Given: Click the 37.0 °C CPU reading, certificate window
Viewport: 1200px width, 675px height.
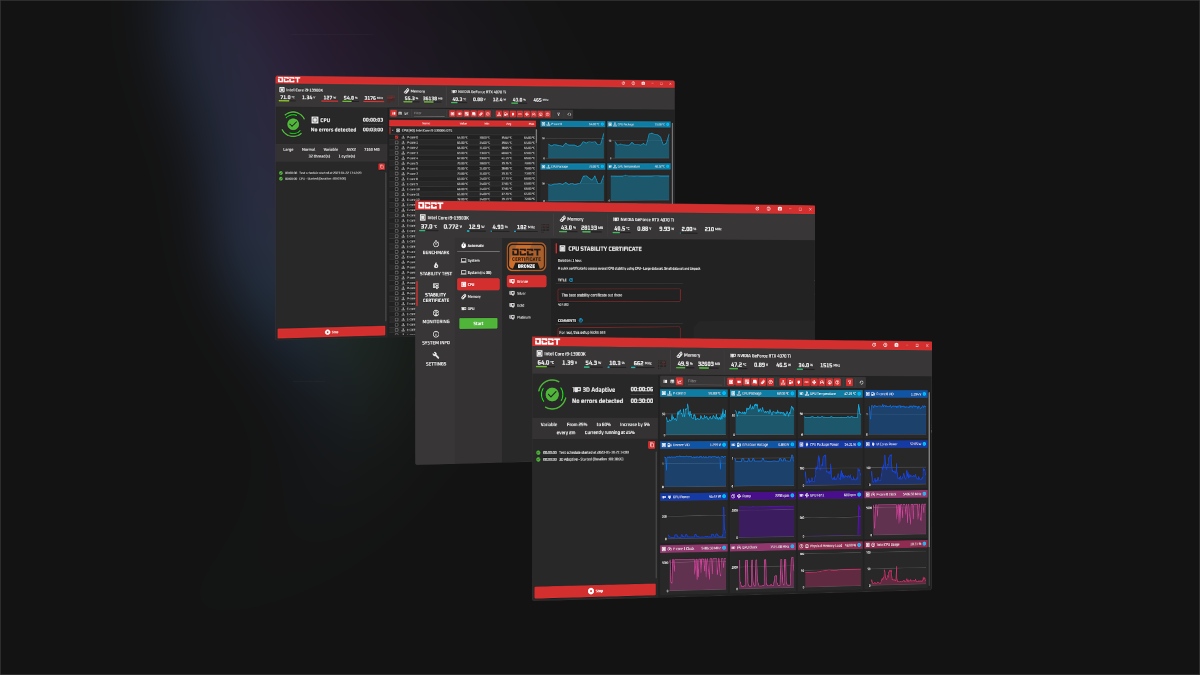Looking at the screenshot, I should pyautogui.click(x=428, y=227).
